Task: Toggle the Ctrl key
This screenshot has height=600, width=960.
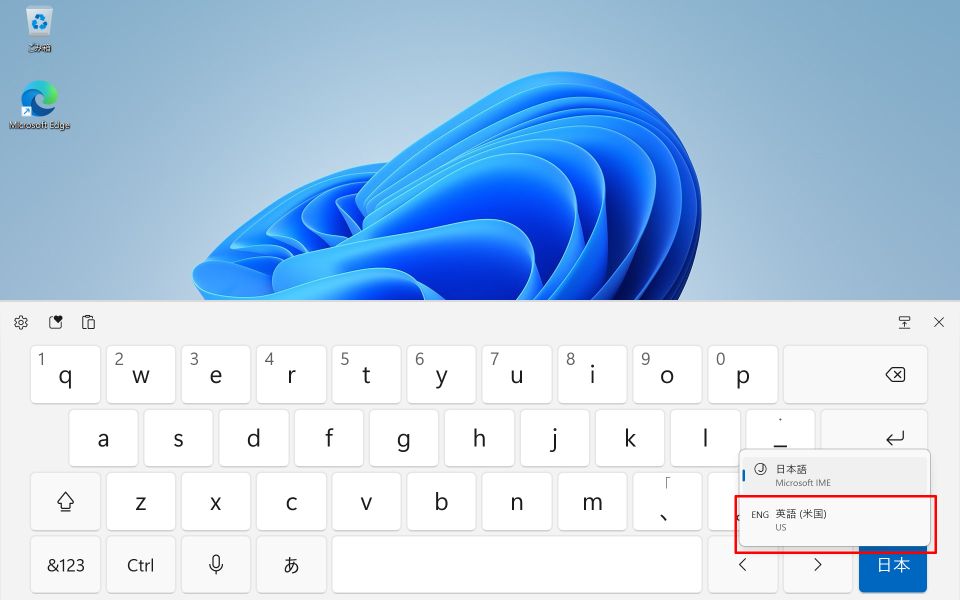Action: tap(140, 564)
